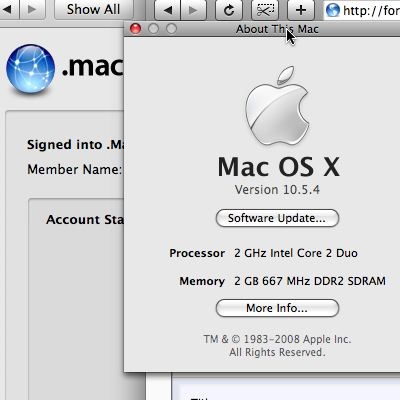Click the Mac OS X heading

[x=279, y=167]
